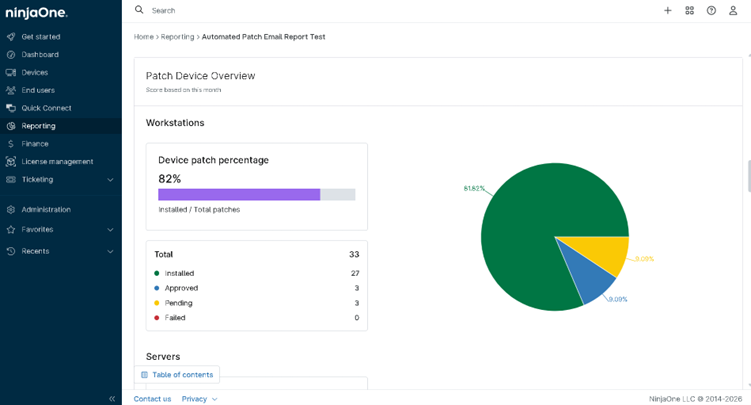
Task: Collapse sidebar with double chevron icon
Action: 112,398
